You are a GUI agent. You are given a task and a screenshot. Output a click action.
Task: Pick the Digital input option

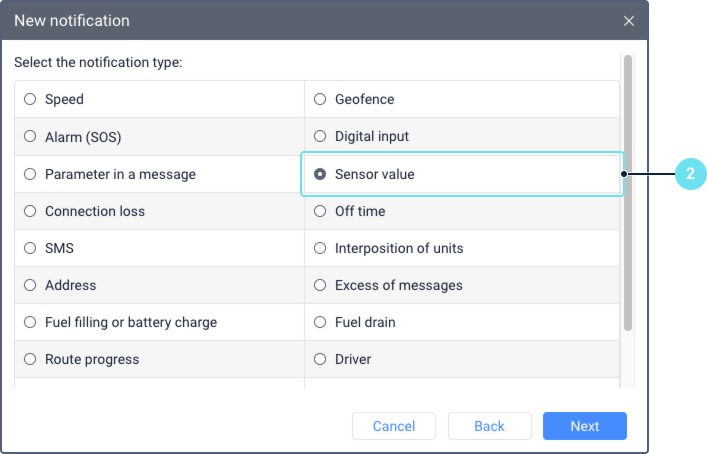320,136
